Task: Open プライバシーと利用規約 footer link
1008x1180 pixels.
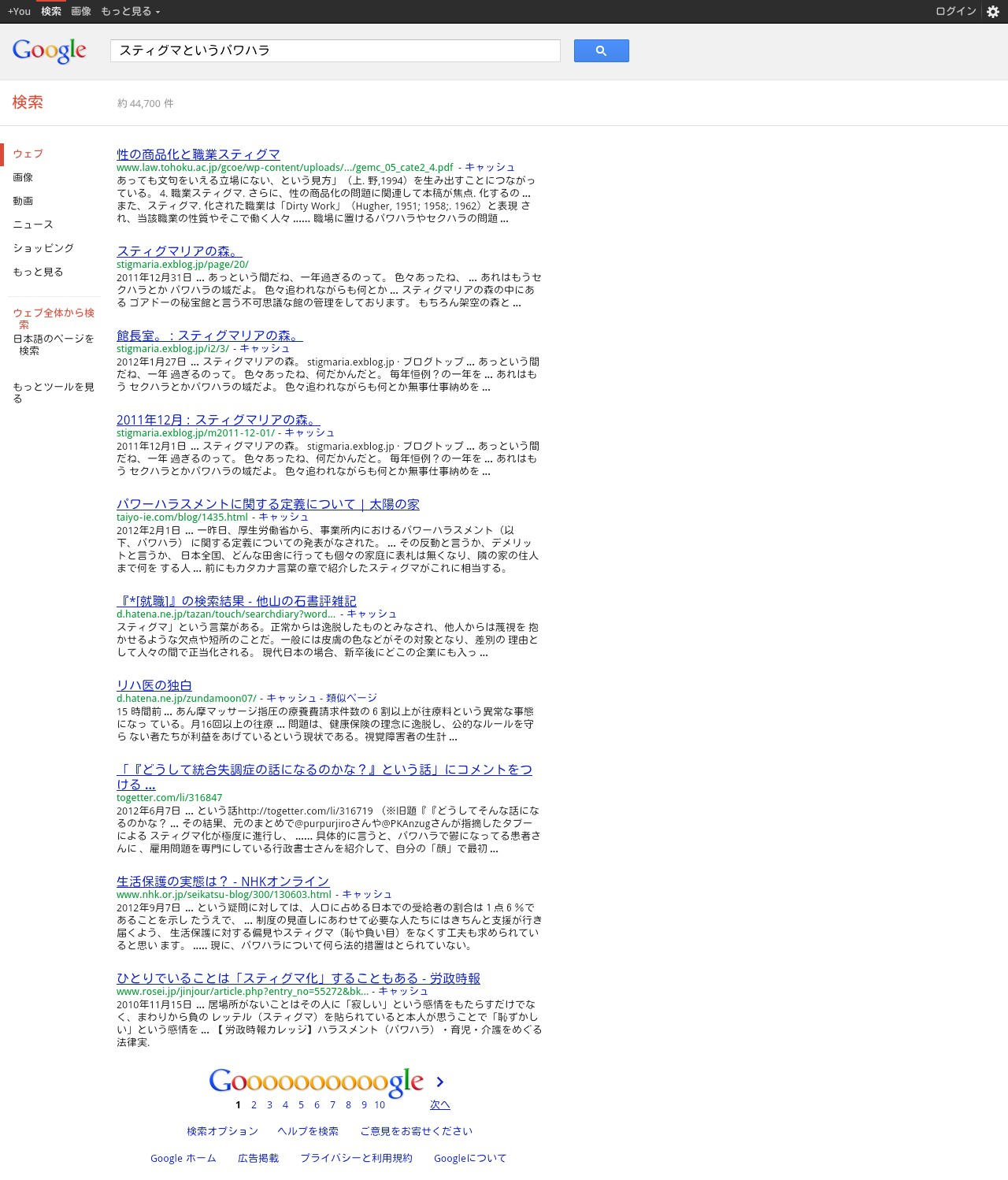Action: pyautogui.click(x=356, y=1158)
